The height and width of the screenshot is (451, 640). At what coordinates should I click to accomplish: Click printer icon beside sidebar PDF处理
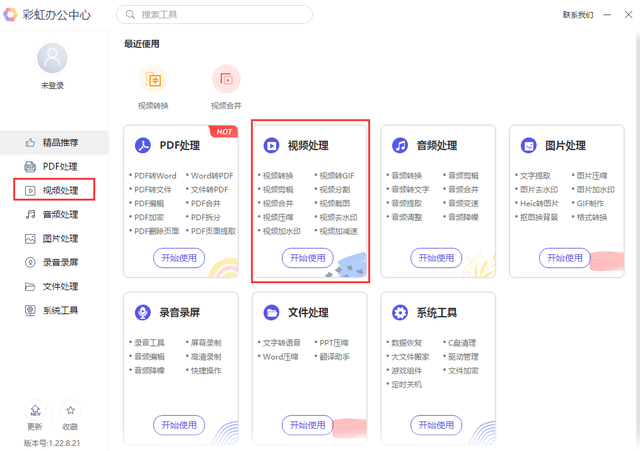(x=30, y=167)
